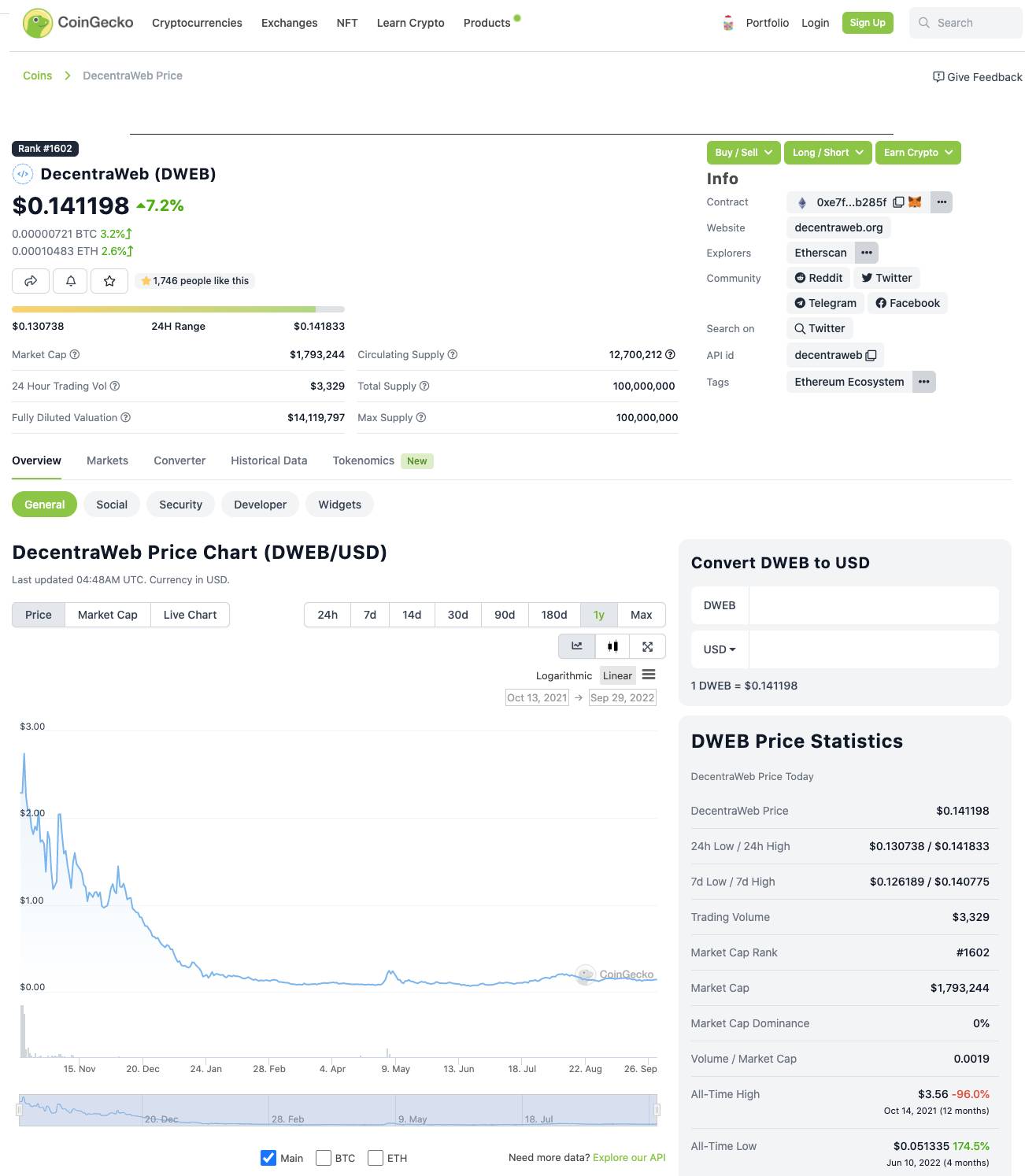
Task: Switch to candlestick chart icon
Action: click(612, 646)
